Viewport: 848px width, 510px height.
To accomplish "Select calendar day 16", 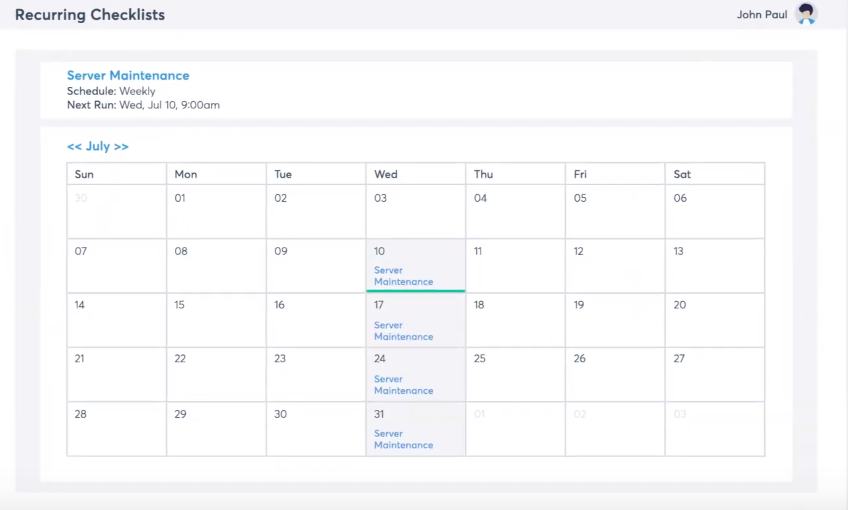I will pyautogui.click(x=316, y=320).
